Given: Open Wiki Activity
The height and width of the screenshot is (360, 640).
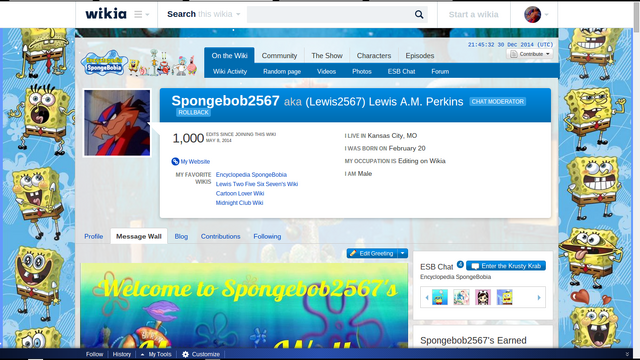Looking at the screenshot, I should tap(230, 71).
